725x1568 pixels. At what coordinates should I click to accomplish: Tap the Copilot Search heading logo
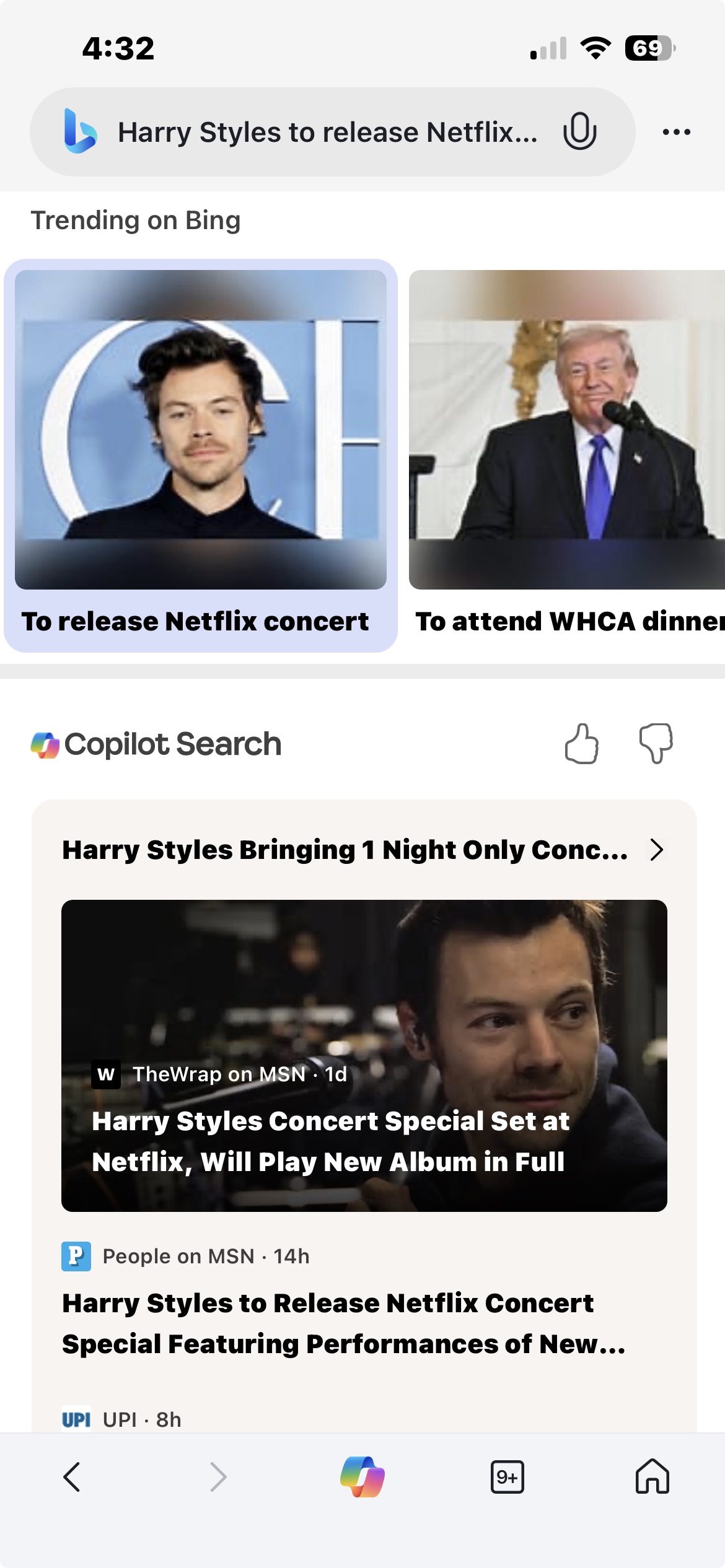(x=46, y=744)
